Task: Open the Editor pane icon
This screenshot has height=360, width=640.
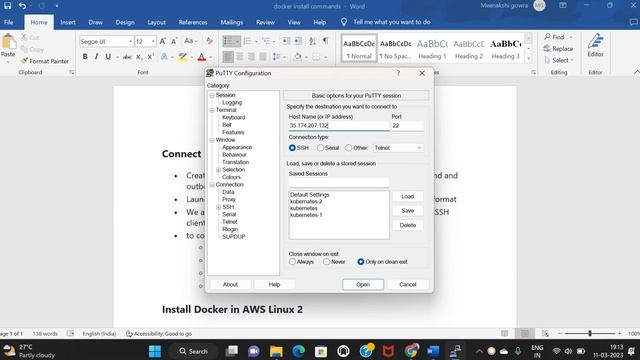Action: click(595, 45)
